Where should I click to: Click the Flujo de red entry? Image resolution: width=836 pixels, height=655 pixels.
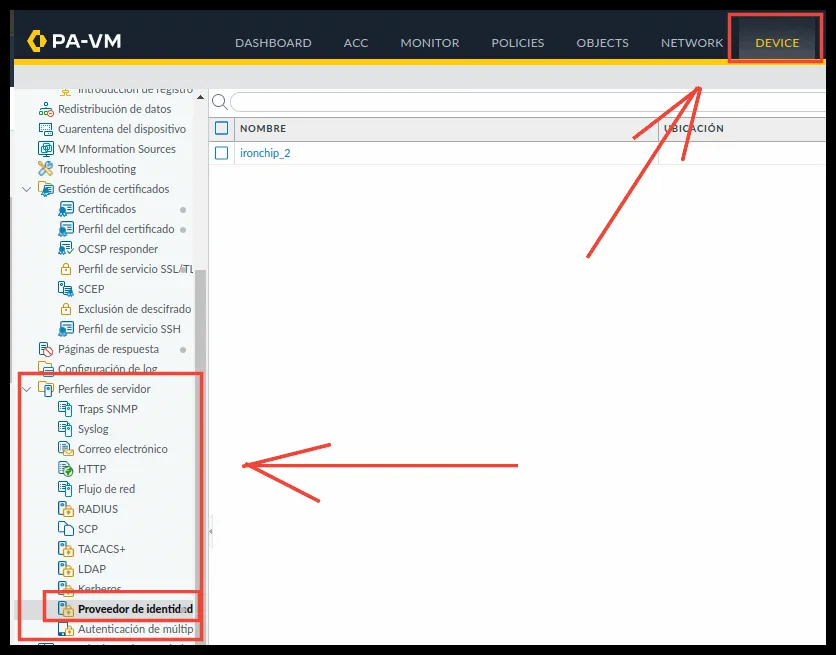[107, 489]
